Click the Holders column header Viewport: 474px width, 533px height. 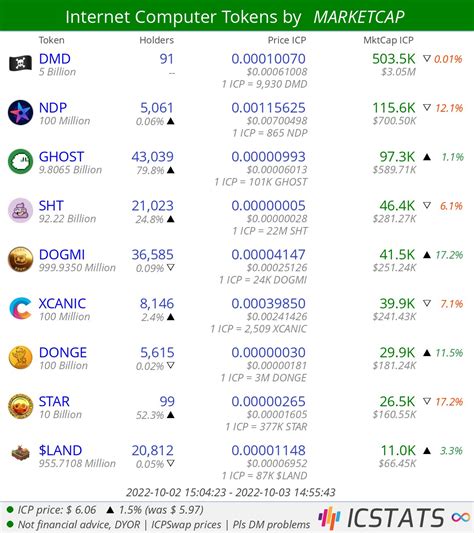pyautogui.click(x=156, y=40)
